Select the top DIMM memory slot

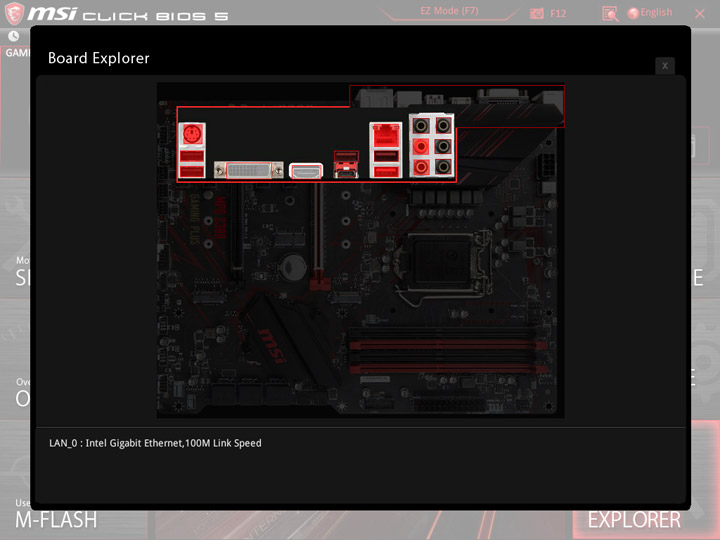click(x=442, y=331)
